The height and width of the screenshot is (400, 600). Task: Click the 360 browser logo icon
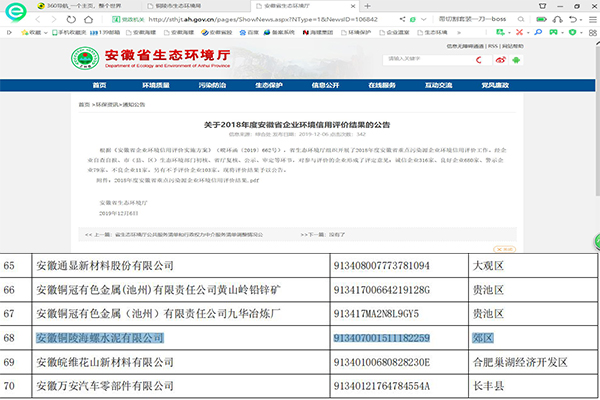pos(16,11)
